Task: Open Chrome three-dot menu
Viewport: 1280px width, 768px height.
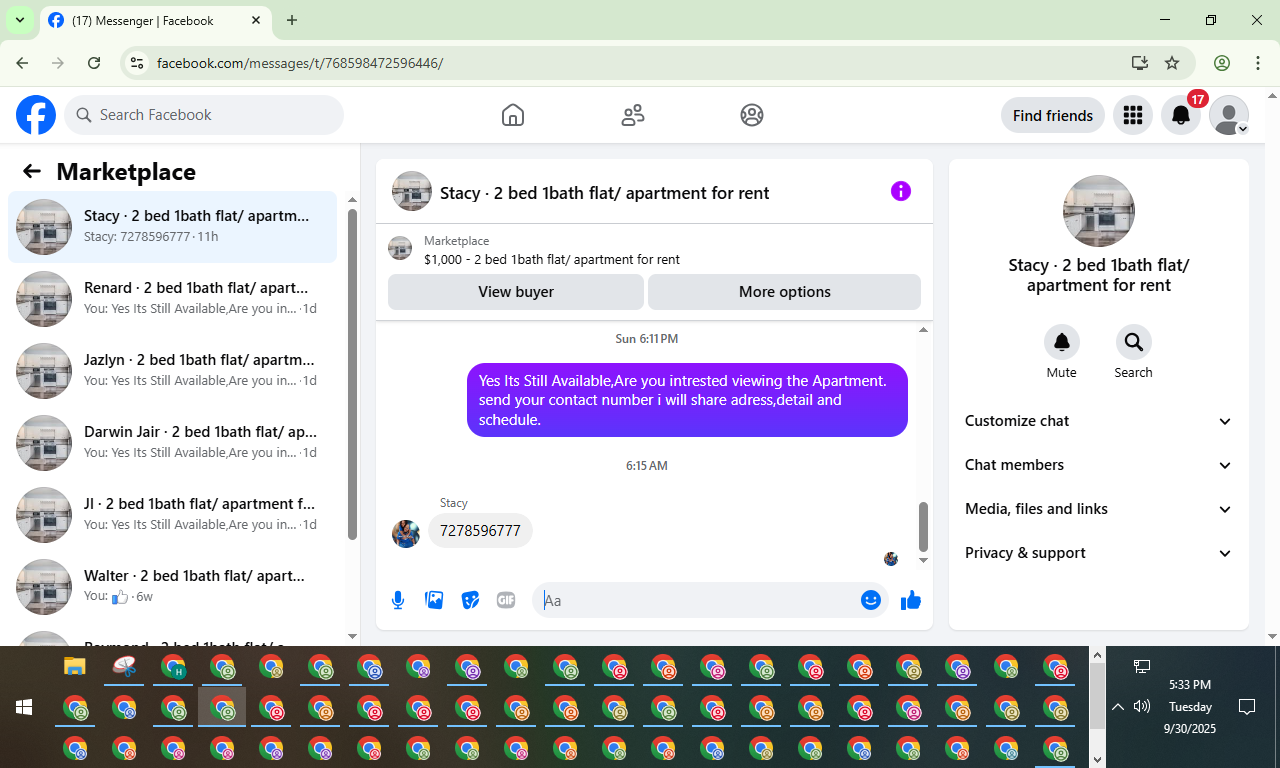Action: [x=1258, y=63]
